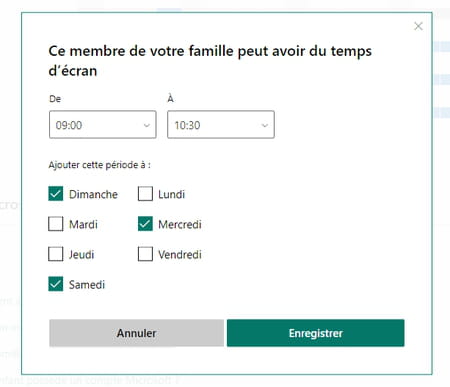This screenshot has height=387, width=450.
Task: Tick the Mardi checkbox
Action: 56,224
